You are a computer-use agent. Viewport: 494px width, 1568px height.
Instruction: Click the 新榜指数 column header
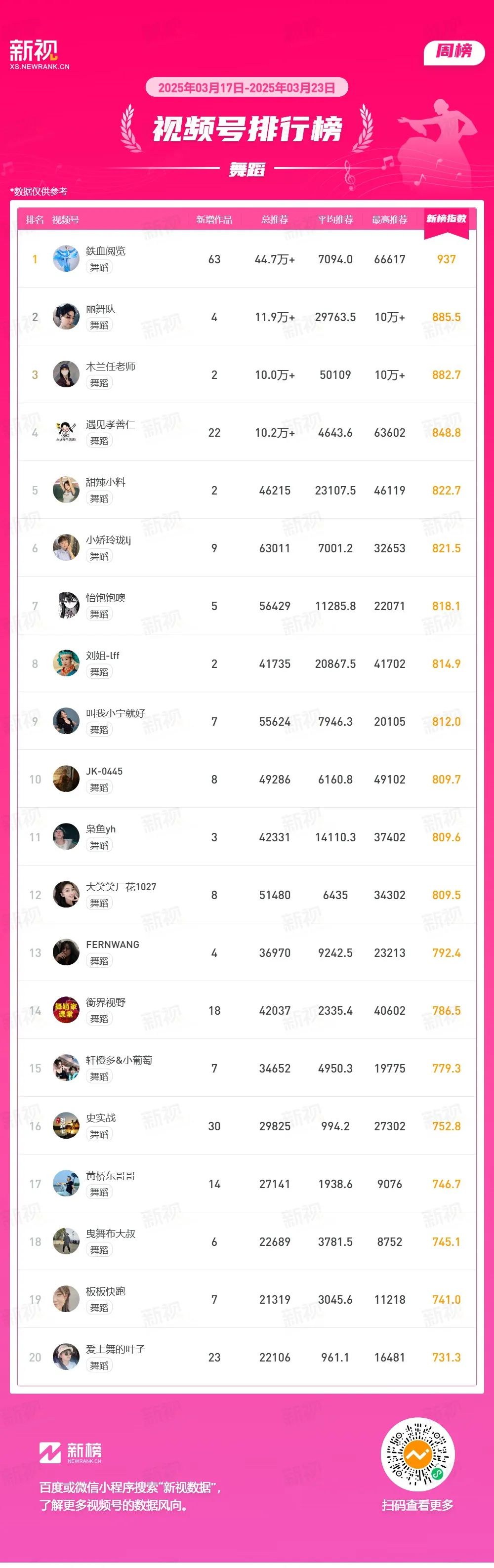[447, 219]
